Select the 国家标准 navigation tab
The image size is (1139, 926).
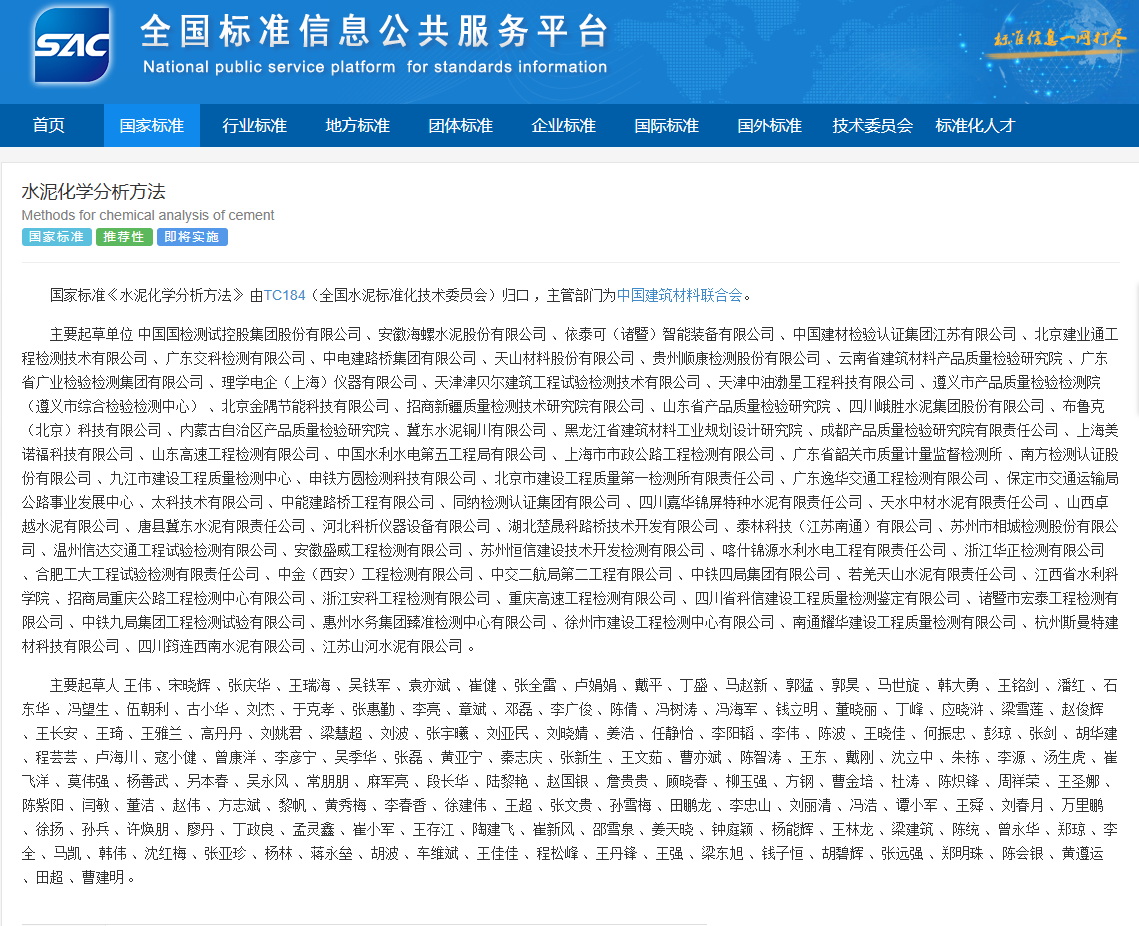coord(152,126)
